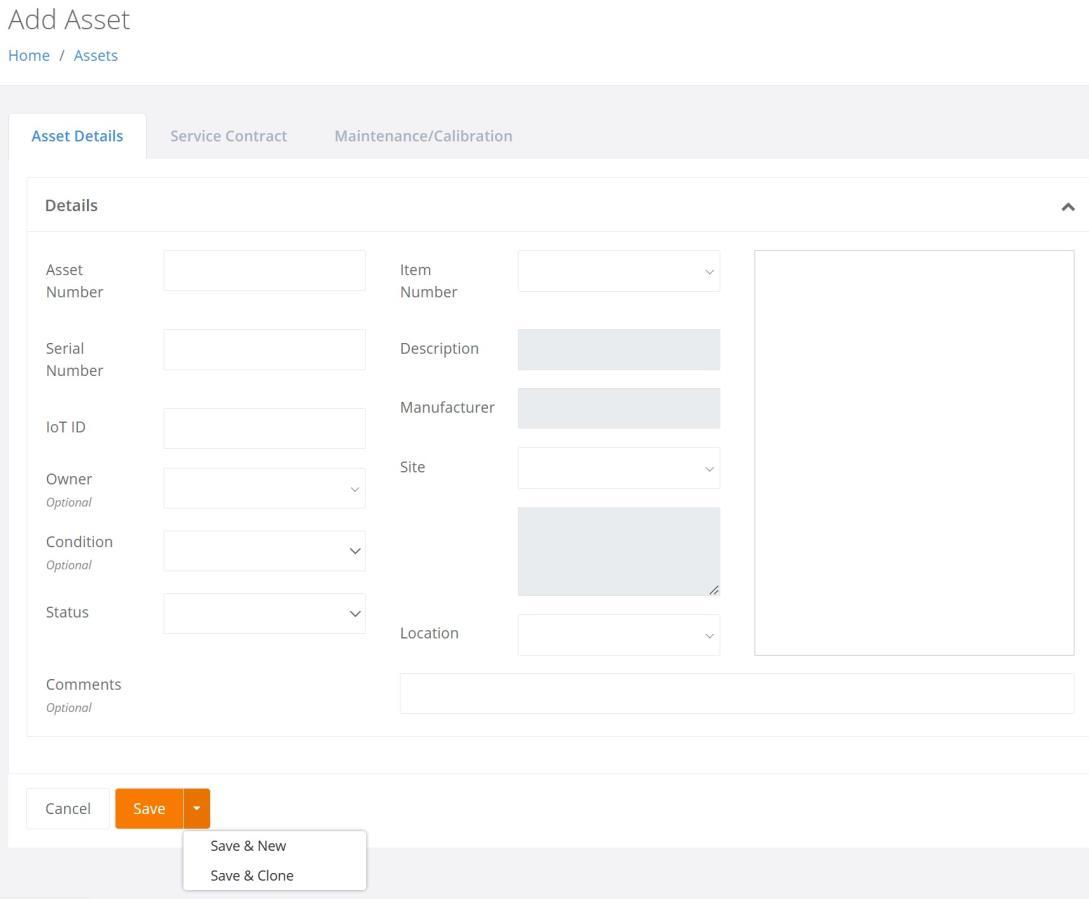Click the empty asset image box

click(914, 453)
